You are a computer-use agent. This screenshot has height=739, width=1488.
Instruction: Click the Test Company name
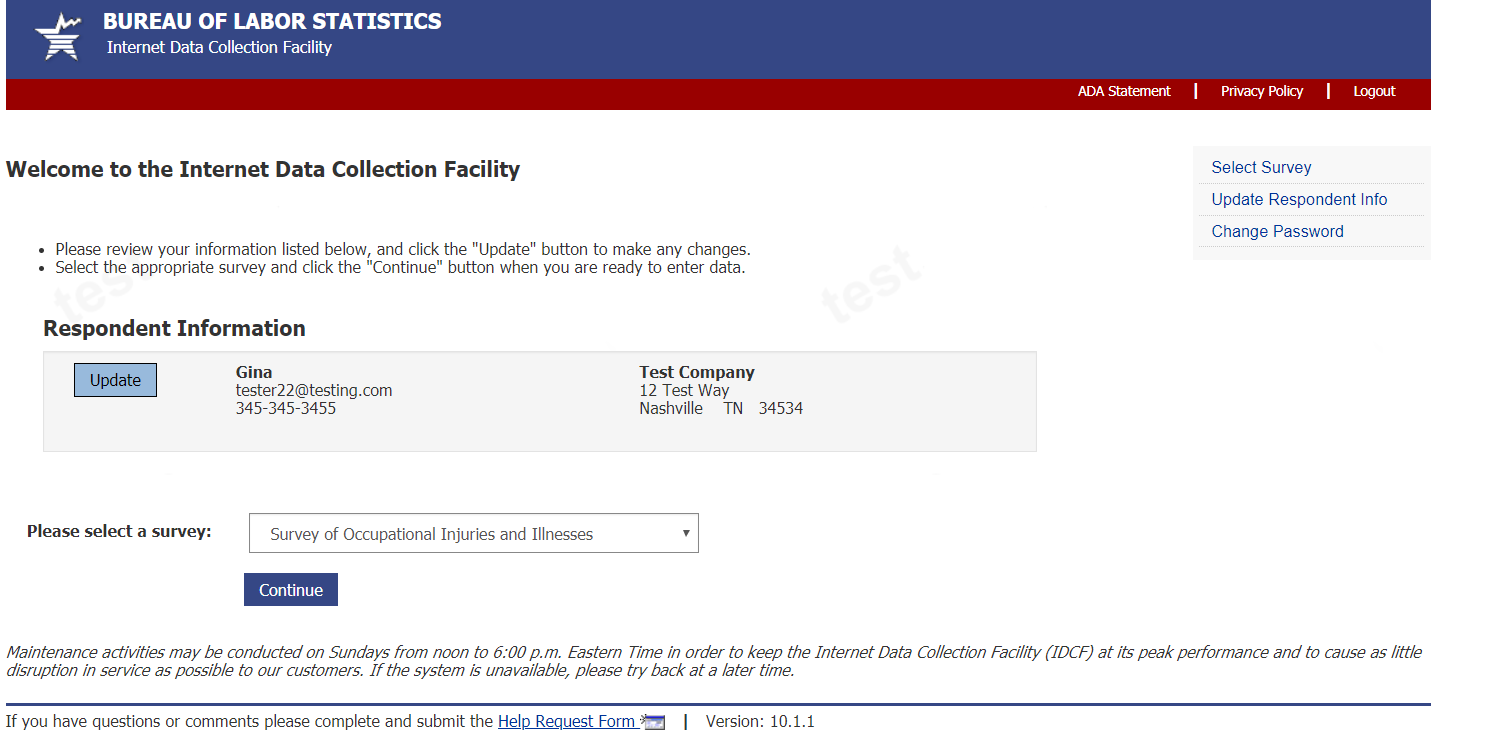pos(697,372)
